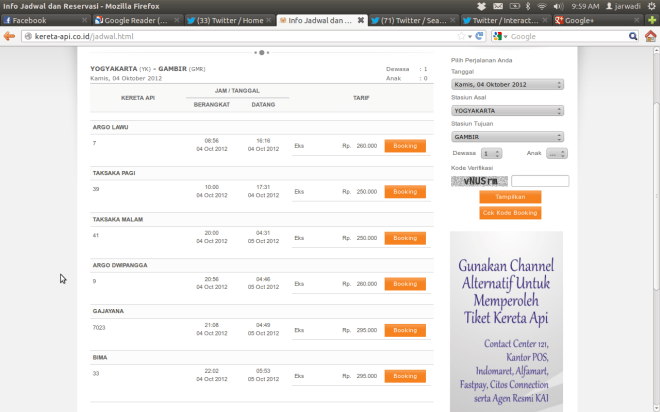This screenshot has width=660, height=412.
Task: Click the vNUSrm captcha image
Action: tap(479, 181)
